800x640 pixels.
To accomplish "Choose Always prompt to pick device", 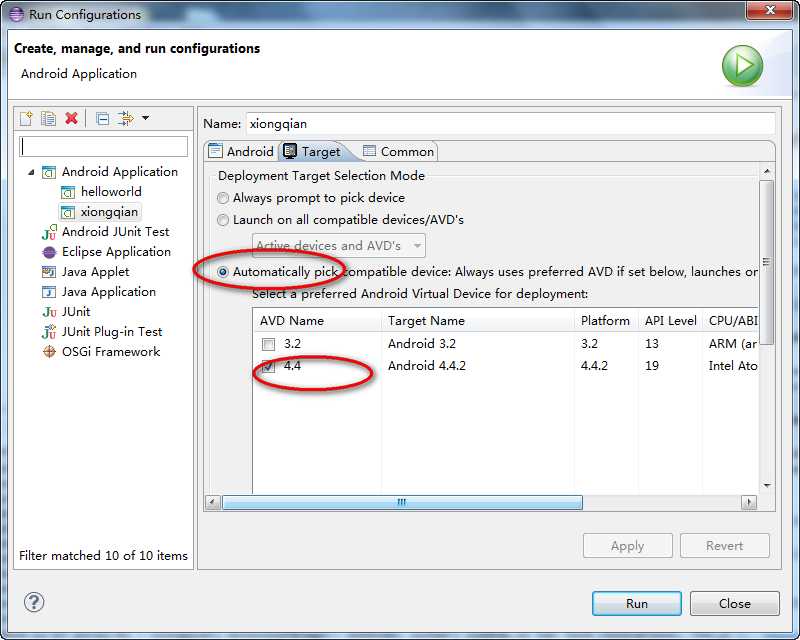I will point(223,198).
